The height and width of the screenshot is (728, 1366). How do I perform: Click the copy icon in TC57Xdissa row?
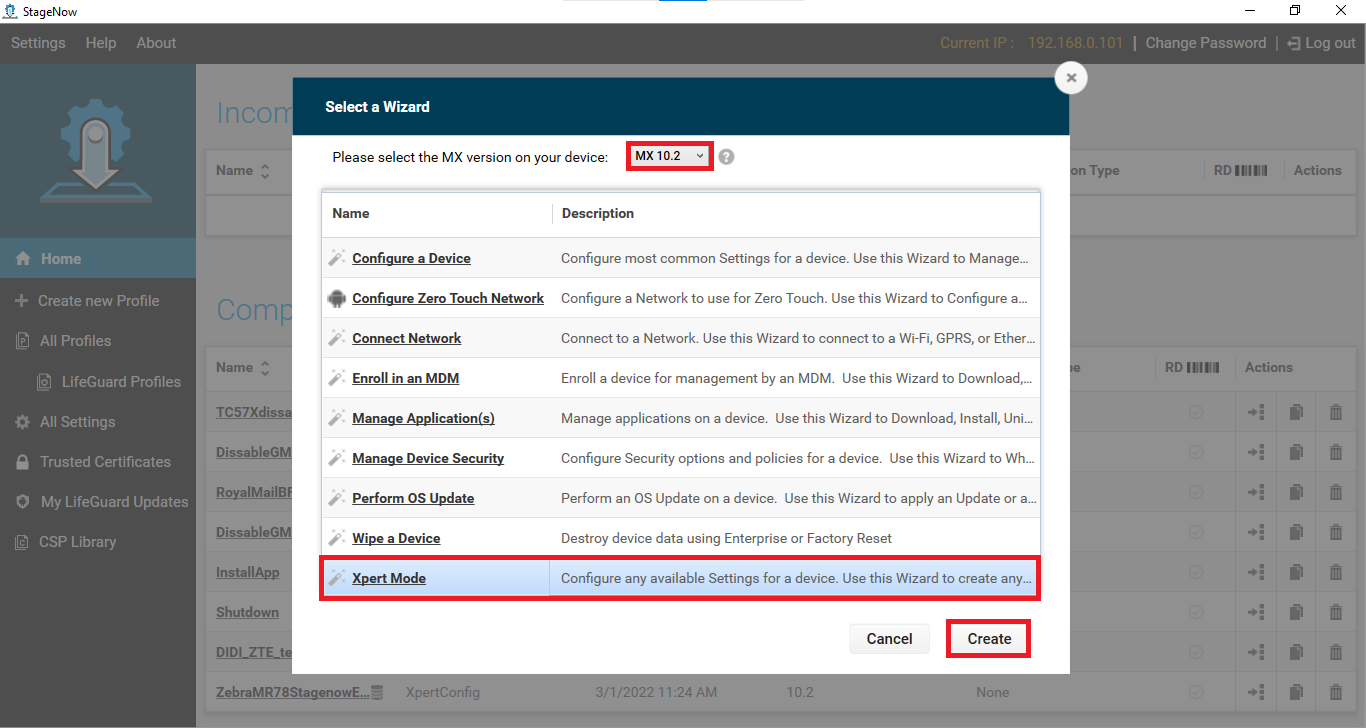1296,412
